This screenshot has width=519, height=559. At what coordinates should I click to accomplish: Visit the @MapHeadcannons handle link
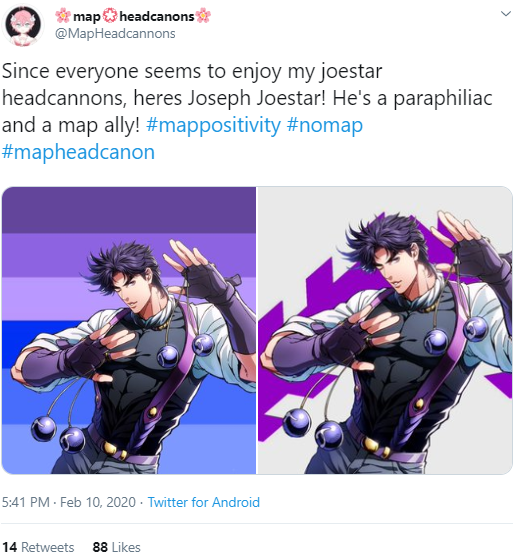[x=115, y=34]
